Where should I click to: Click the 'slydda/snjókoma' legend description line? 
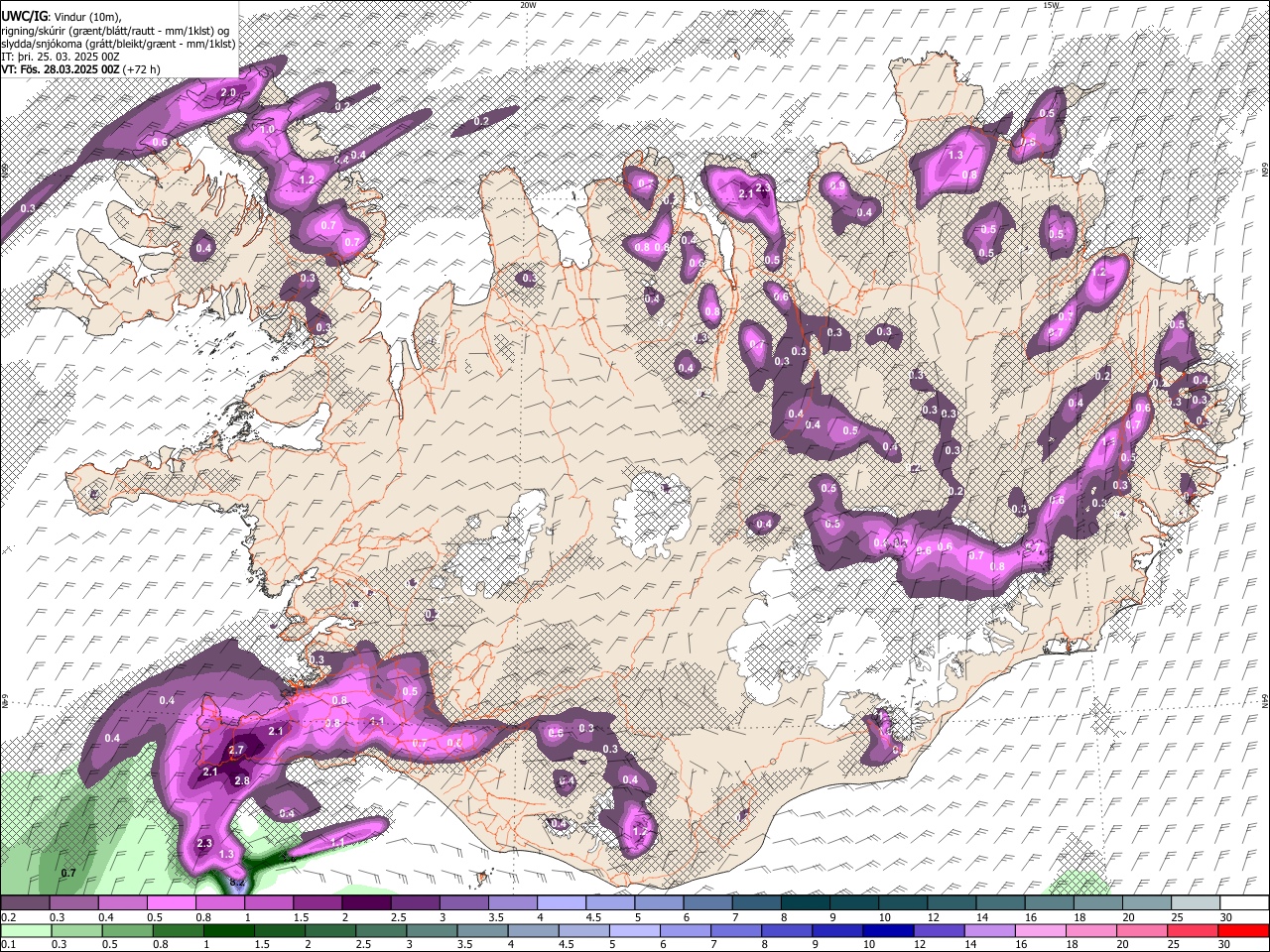click(x=117, y=44)
